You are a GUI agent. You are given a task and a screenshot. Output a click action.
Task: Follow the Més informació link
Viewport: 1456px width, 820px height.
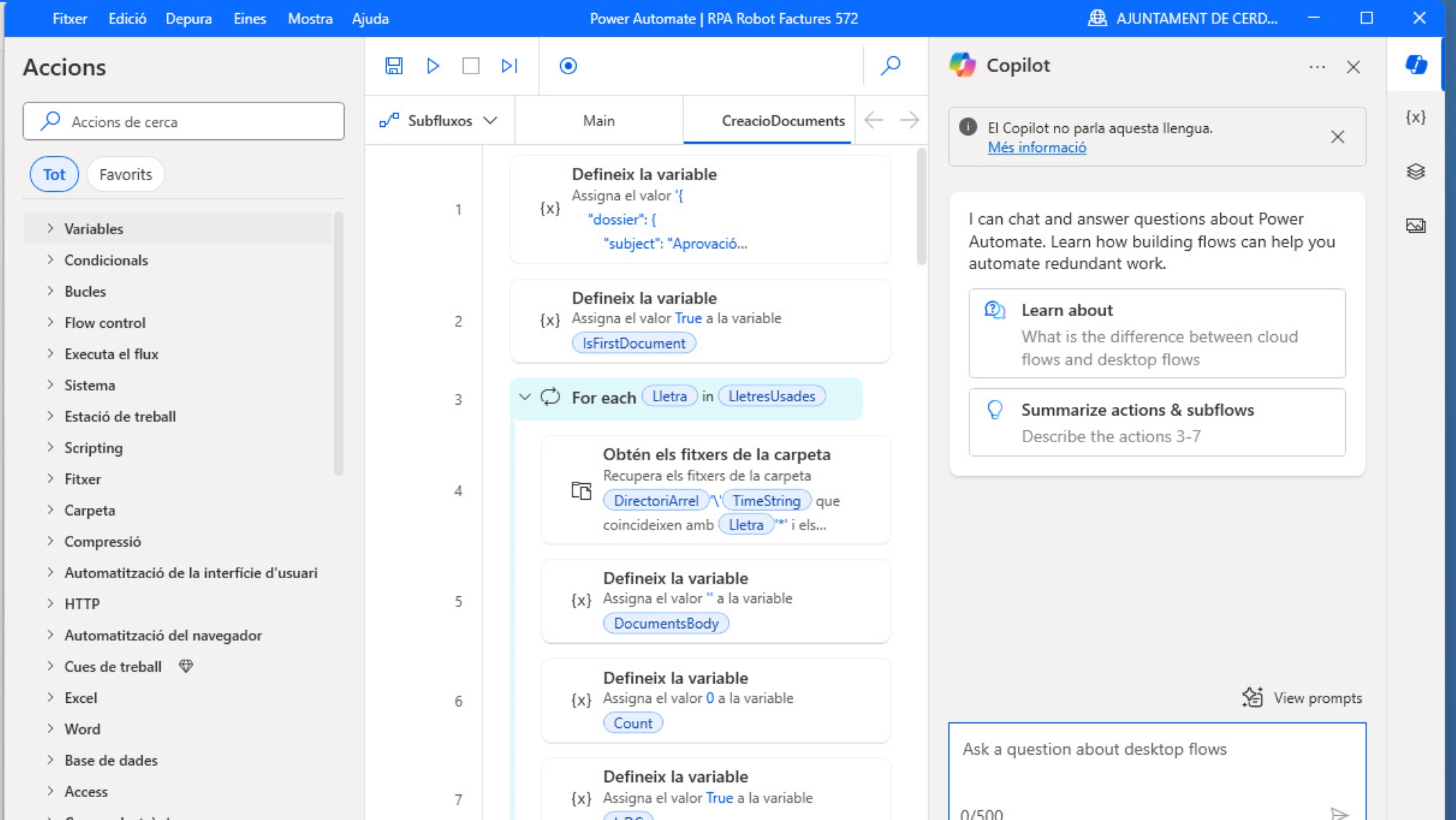click(1037, 148)
